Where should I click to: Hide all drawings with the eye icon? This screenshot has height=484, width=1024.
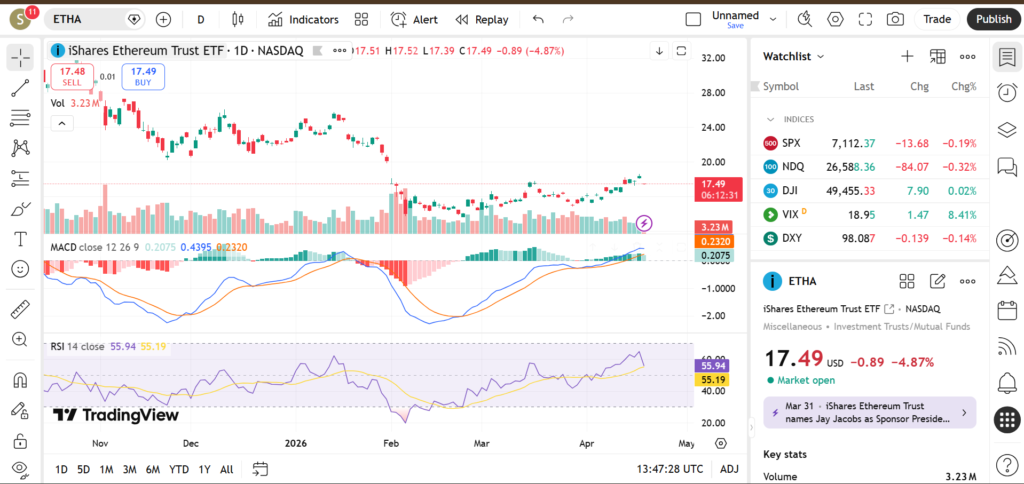(x=20, y=469)
